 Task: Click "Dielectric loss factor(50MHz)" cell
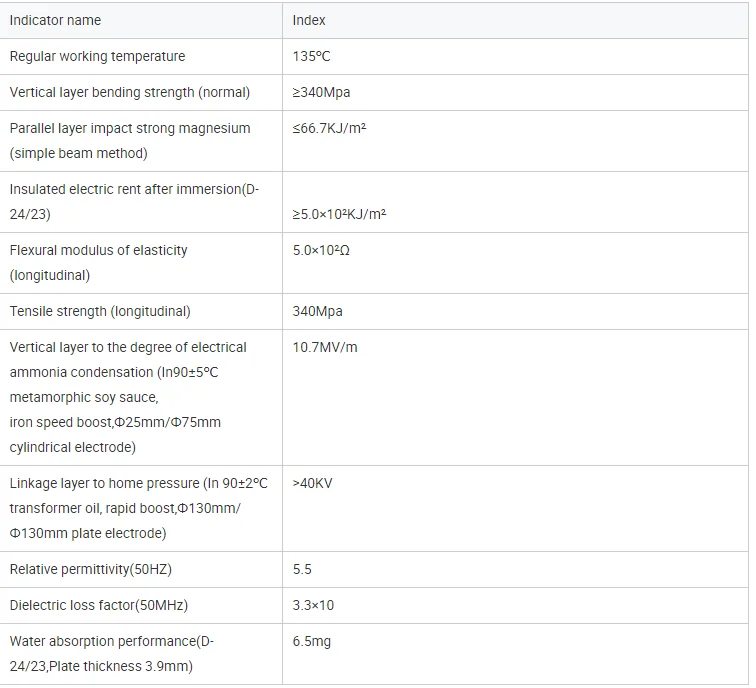[98, 605]
